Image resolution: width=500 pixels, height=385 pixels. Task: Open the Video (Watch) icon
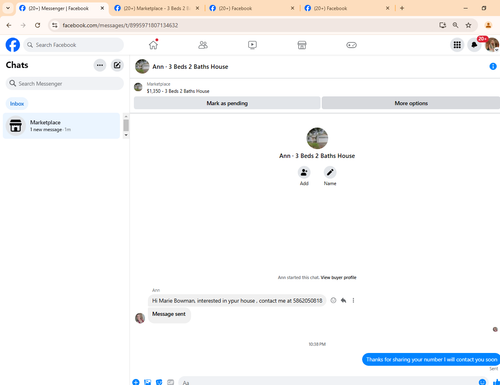point(252,45)
